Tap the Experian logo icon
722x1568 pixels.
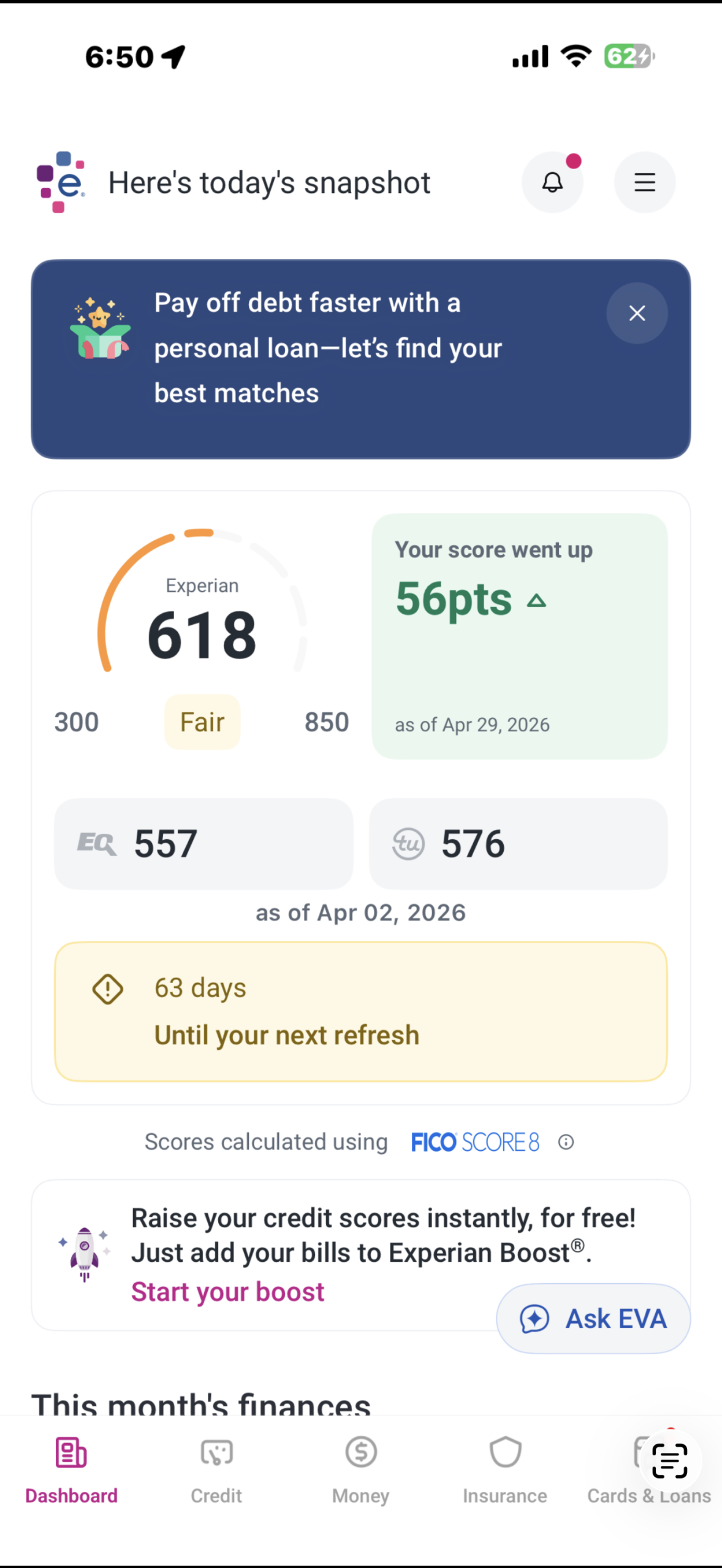61,182
